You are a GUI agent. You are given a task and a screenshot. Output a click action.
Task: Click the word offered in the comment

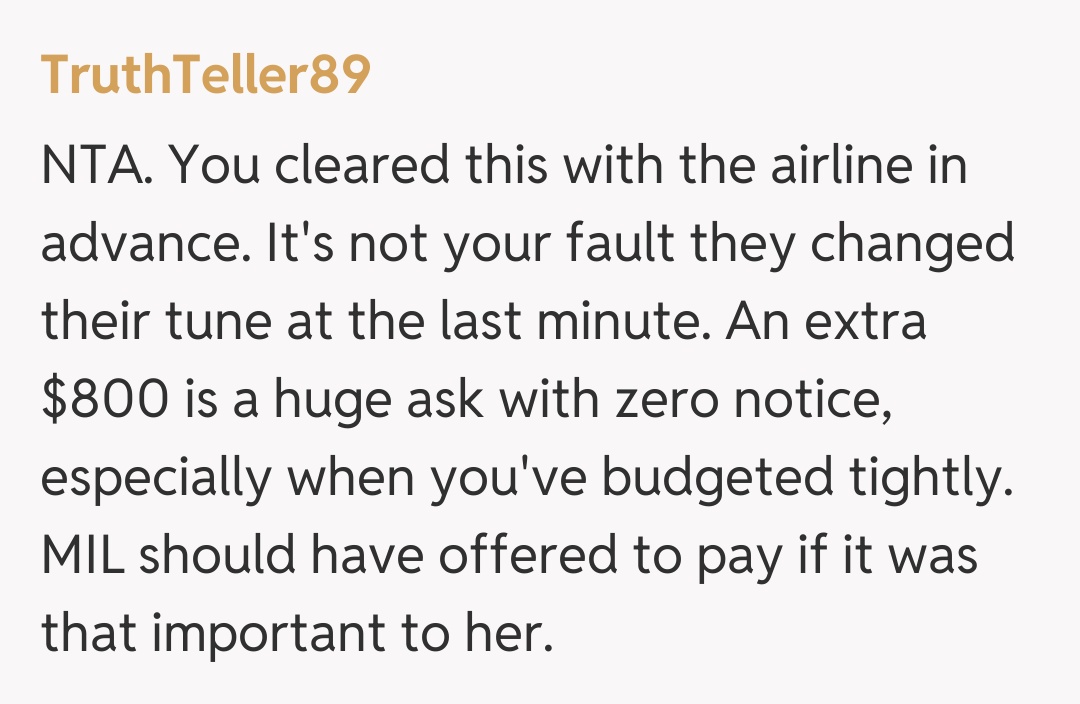coord(529,557)
